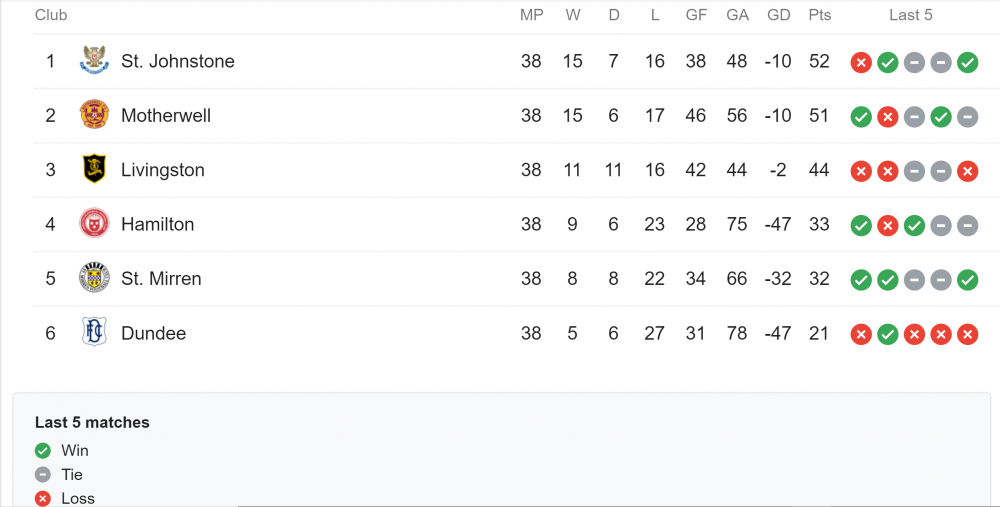Open the St. Johnstone team name
1000x507 pixels.
[x=178, y=61]
